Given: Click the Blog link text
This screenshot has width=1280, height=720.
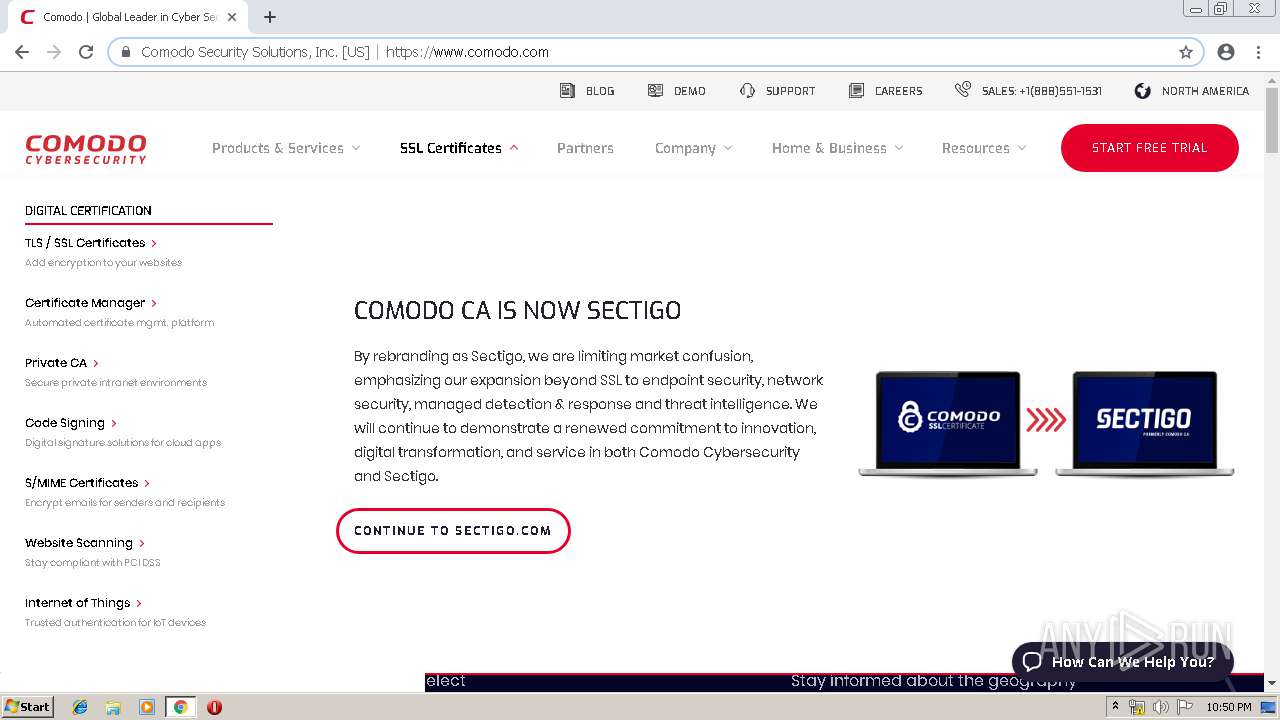Looking at the screenshot, I should click(x=600, y=91).
